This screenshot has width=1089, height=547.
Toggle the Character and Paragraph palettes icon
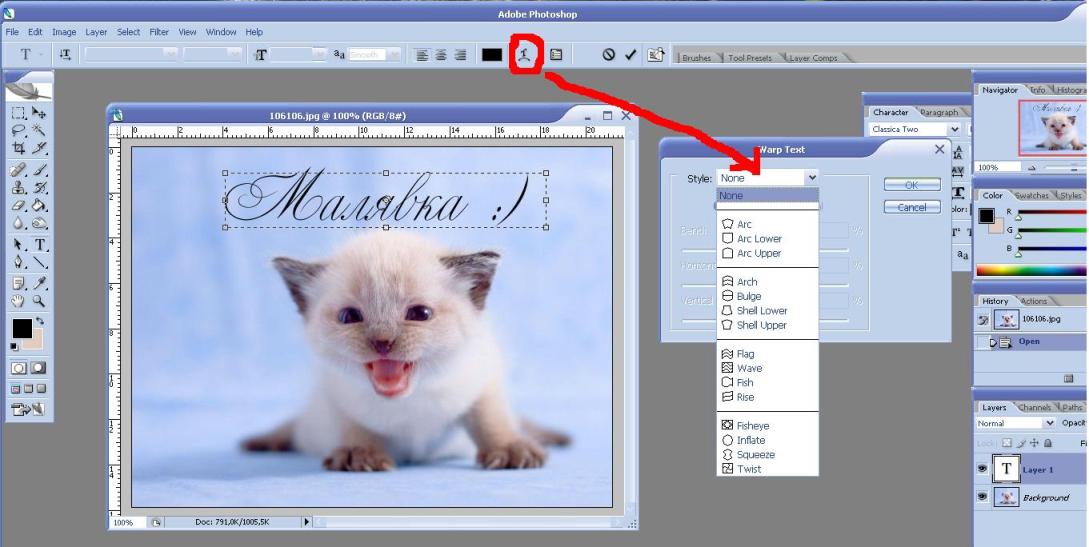click(x=556, y=55)
